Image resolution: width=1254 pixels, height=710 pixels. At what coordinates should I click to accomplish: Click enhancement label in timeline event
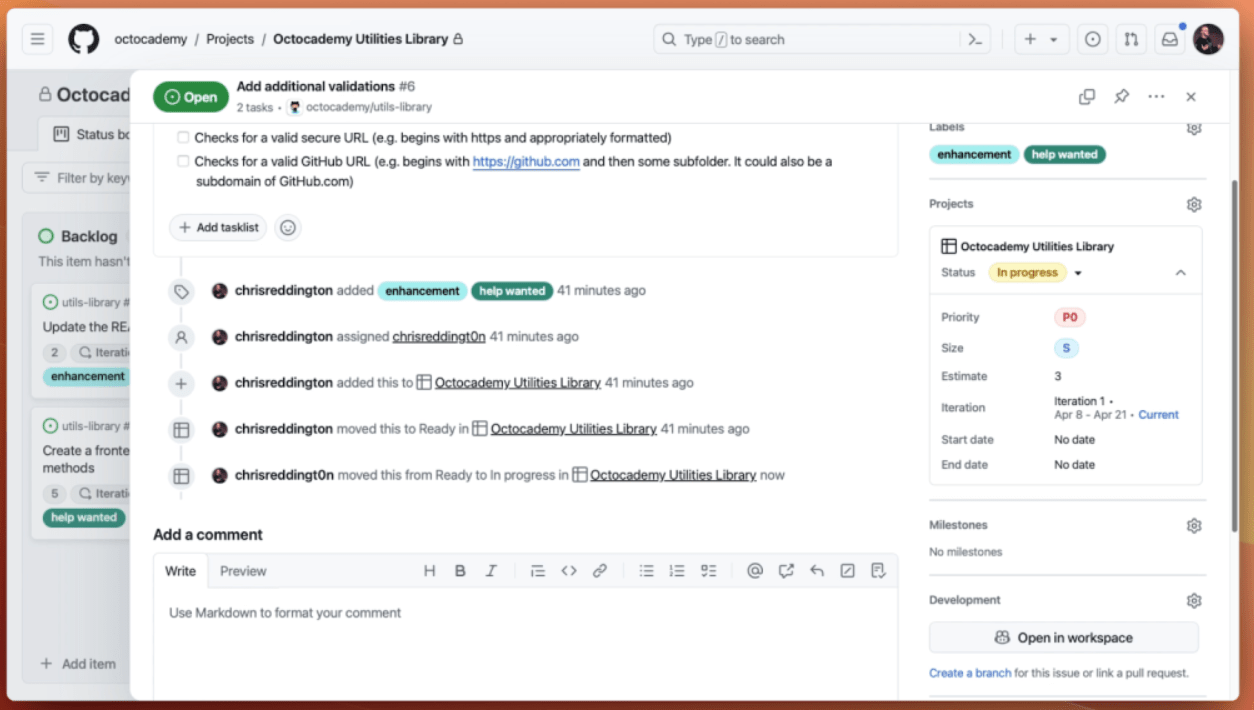[423, 291]
